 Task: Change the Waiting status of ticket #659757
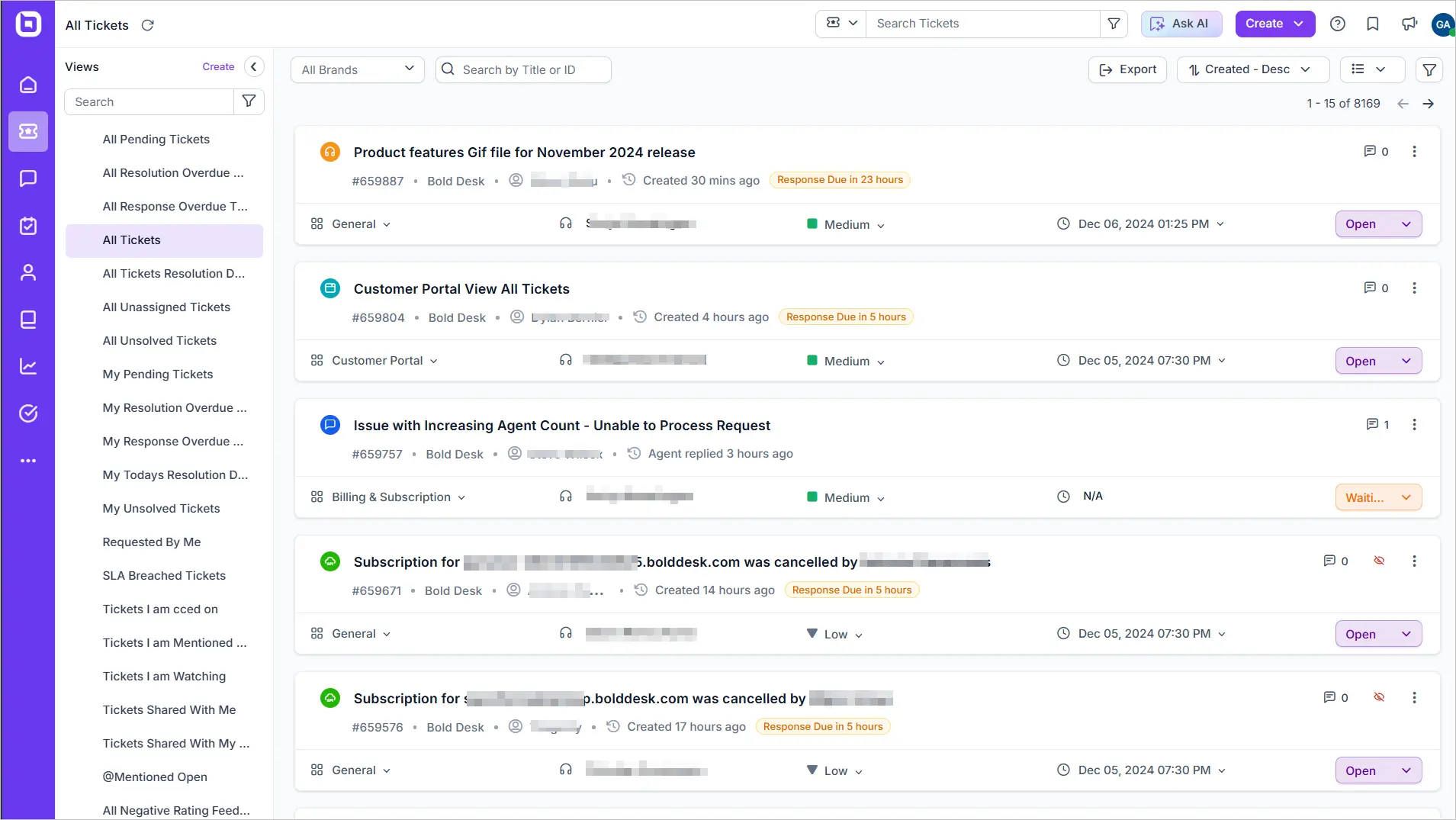pos(1378,497)
